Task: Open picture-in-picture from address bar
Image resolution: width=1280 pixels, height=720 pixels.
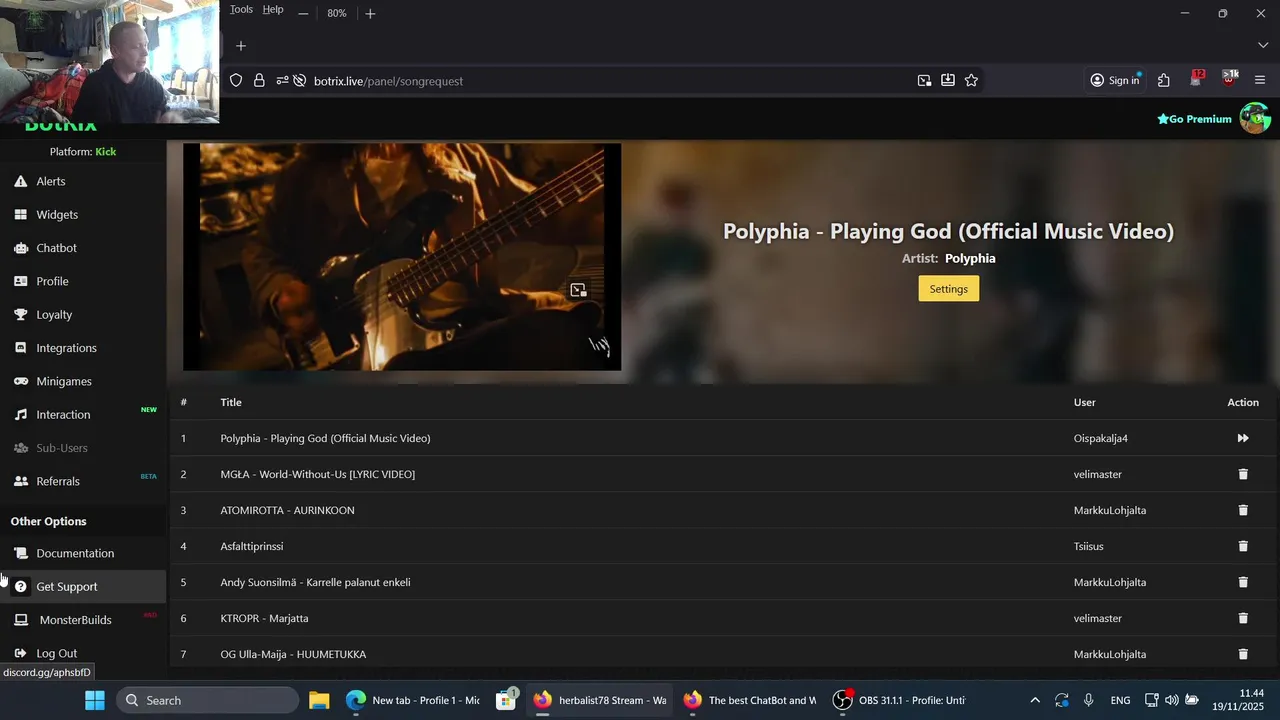Action: 924,81
